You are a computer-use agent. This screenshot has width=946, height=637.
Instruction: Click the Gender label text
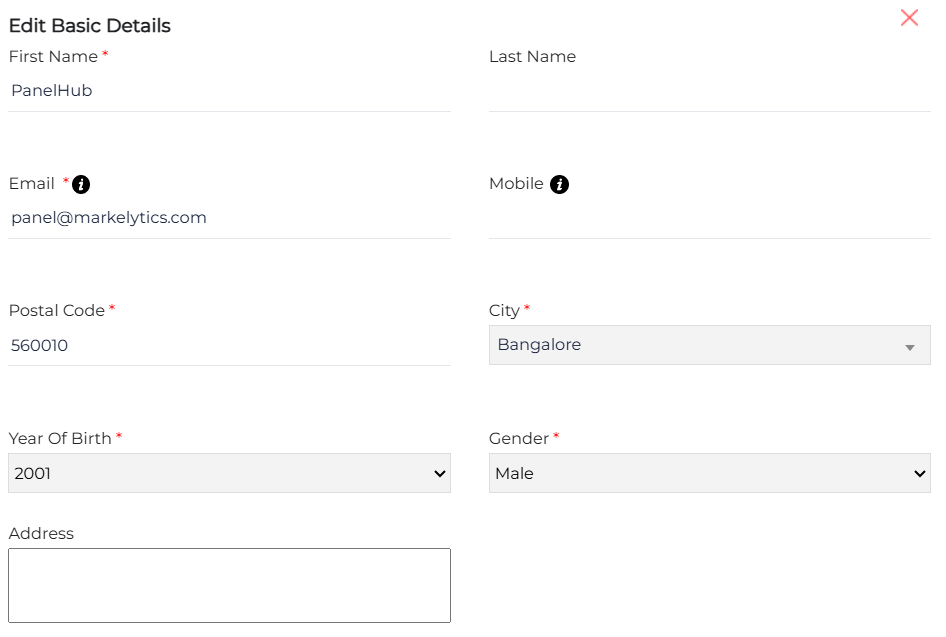pyautogui.click(x=518, y=438)
